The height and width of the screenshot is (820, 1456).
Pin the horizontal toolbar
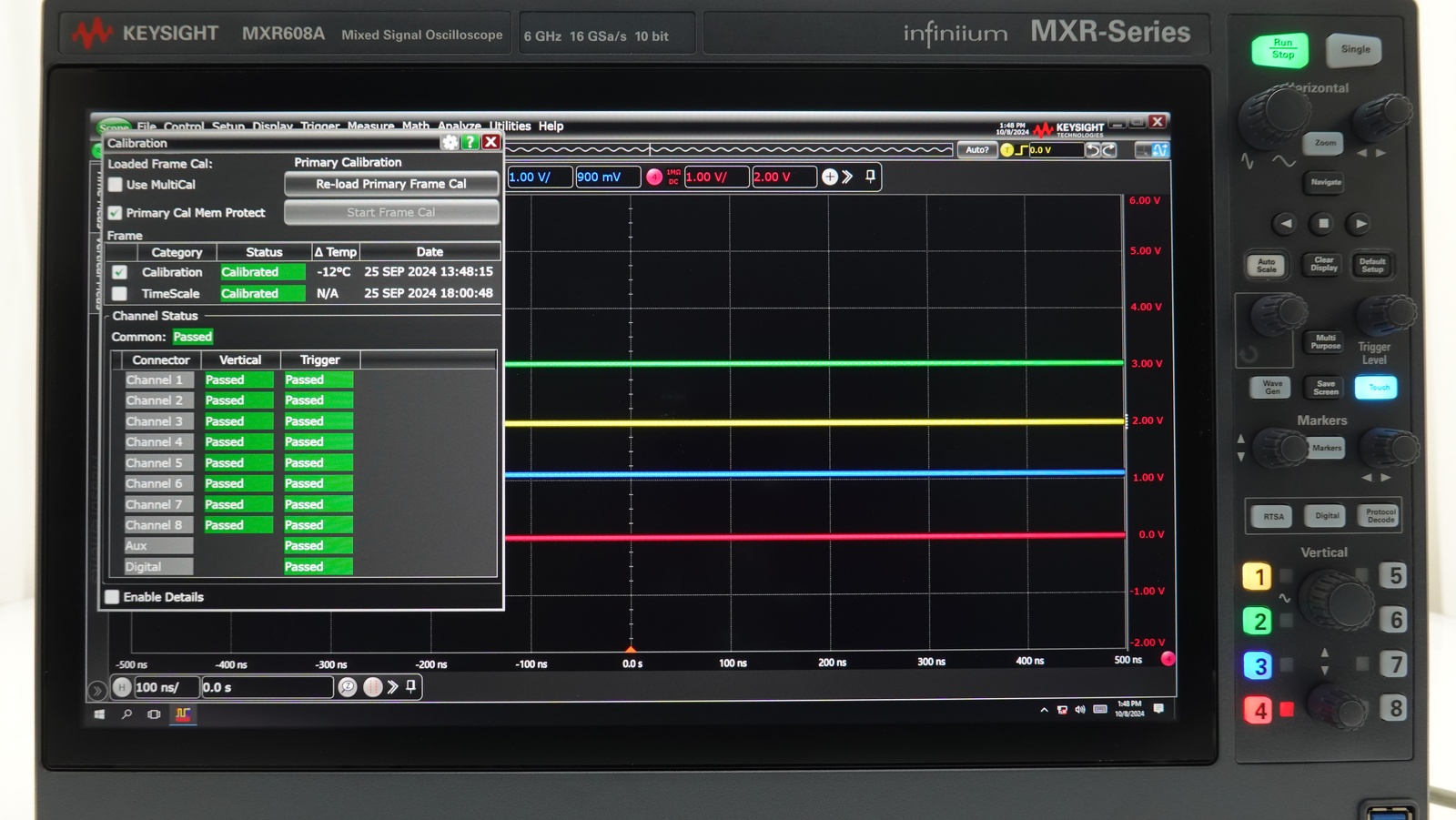410,686
